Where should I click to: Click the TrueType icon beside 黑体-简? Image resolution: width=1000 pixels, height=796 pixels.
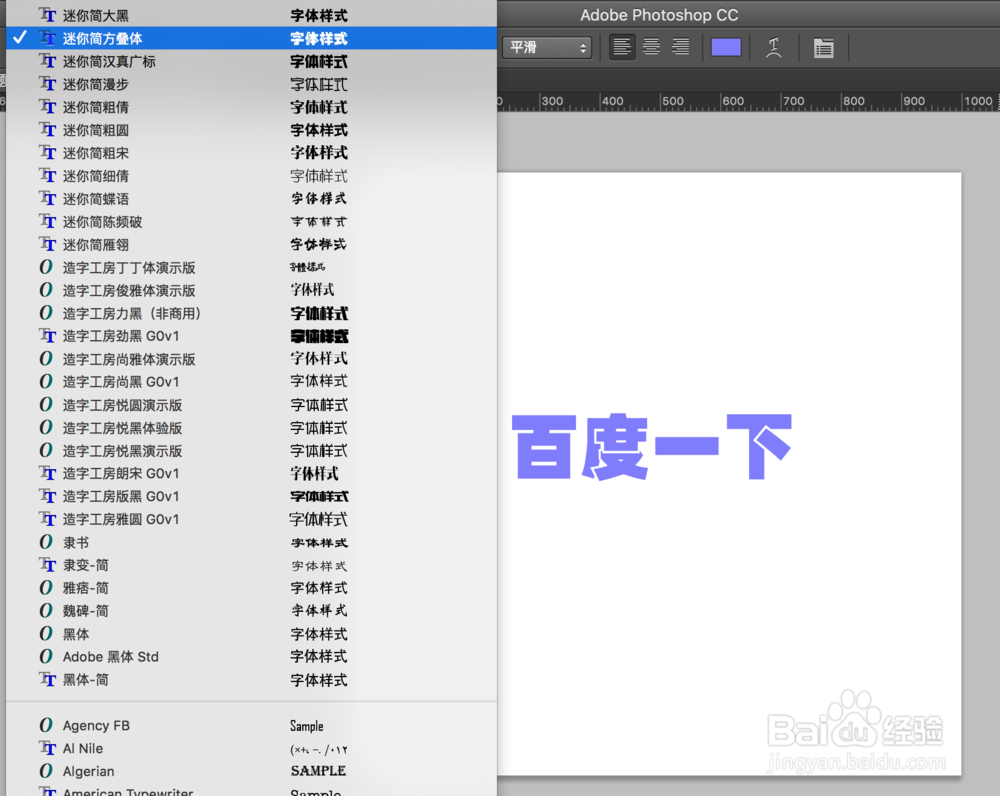click(47, 679)
